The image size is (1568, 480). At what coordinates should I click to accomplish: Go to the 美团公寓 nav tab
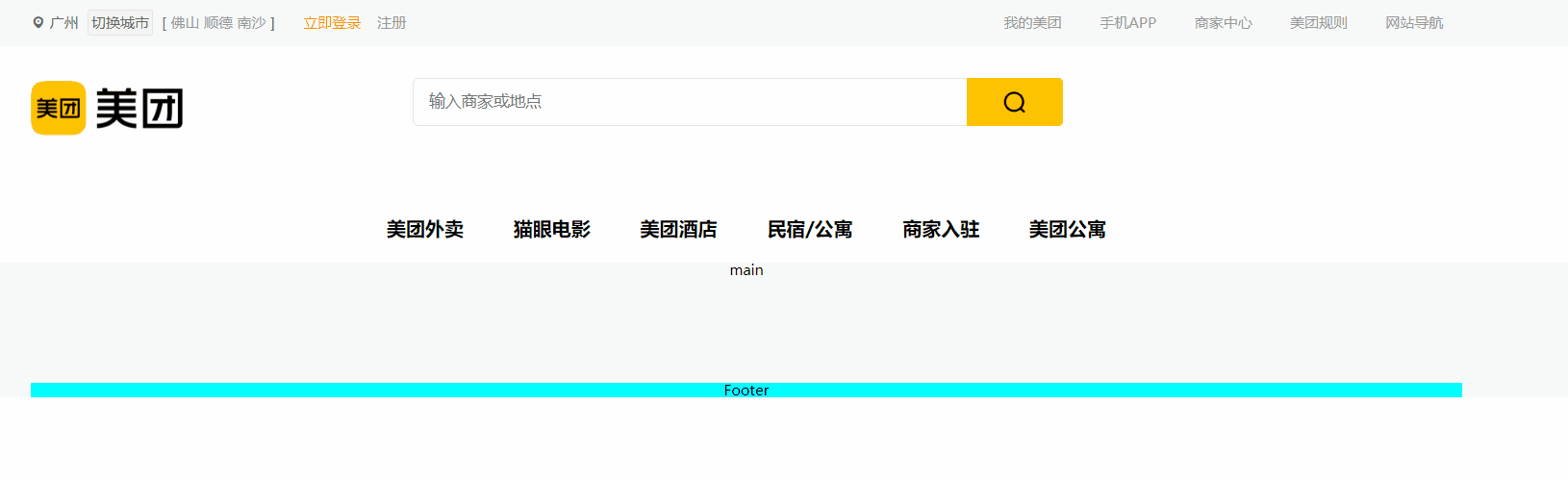pos(1068,229)
